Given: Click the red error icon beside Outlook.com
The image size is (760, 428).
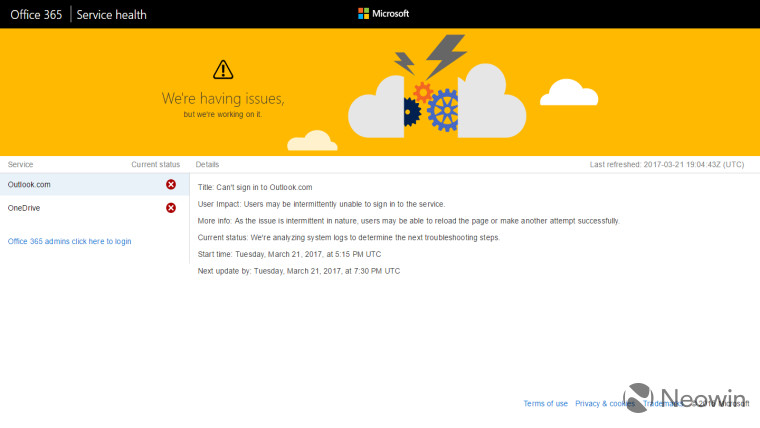Looking at the screenshot, I should 171,184.
